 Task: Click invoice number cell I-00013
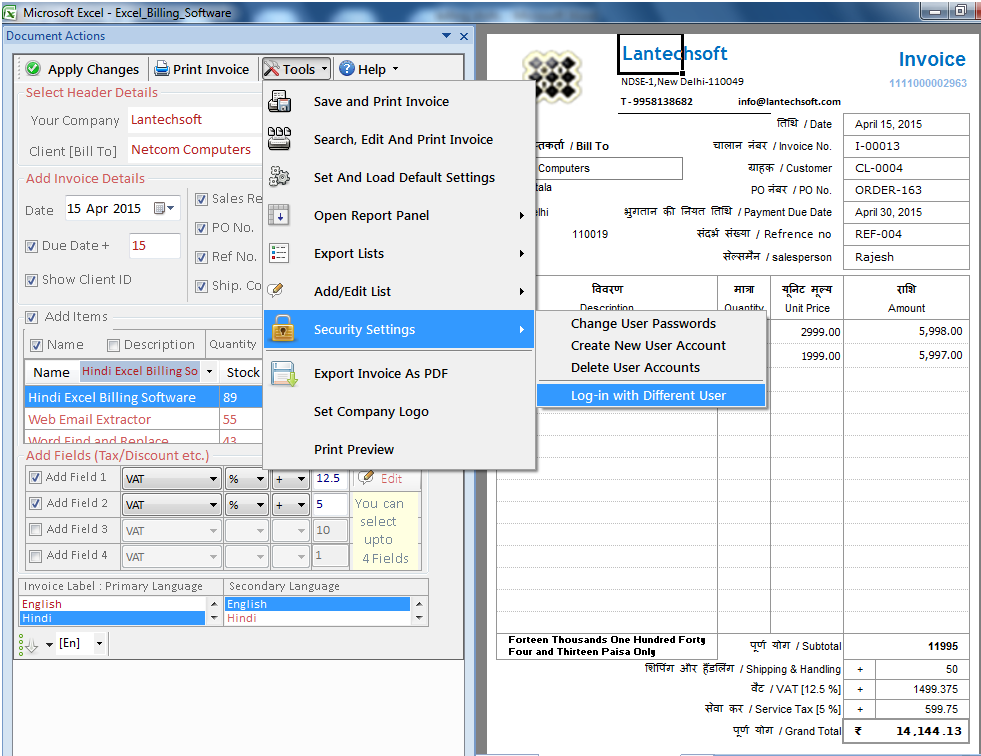tap(906, 146)
